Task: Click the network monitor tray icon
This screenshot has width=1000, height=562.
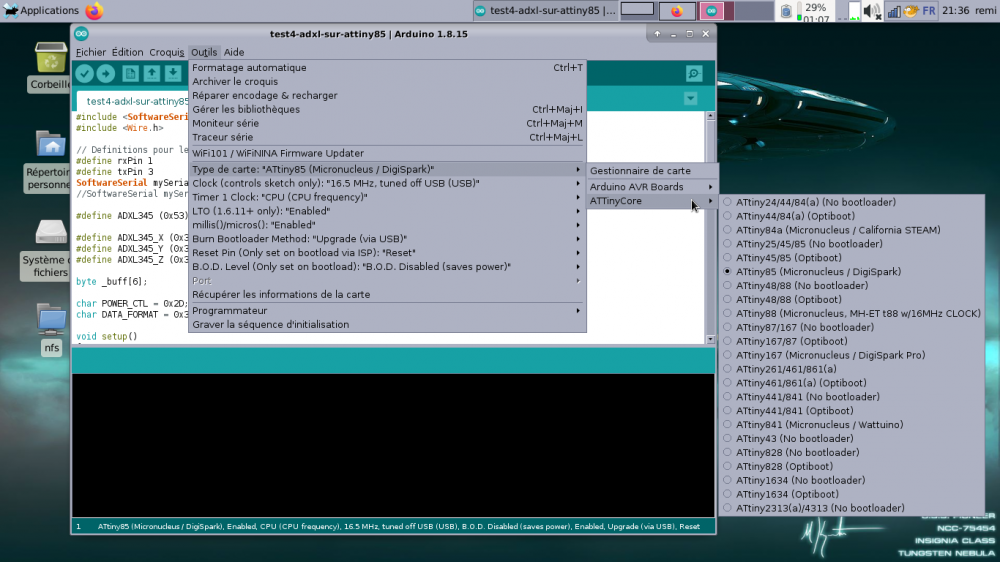Action: pos(894,11)
